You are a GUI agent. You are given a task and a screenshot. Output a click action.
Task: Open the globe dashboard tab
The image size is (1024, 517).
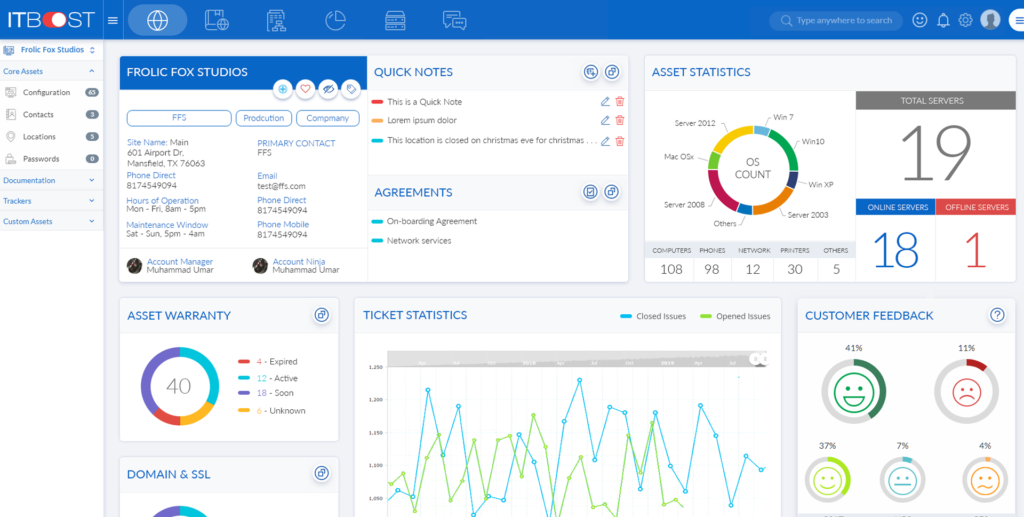pos(157,20)
